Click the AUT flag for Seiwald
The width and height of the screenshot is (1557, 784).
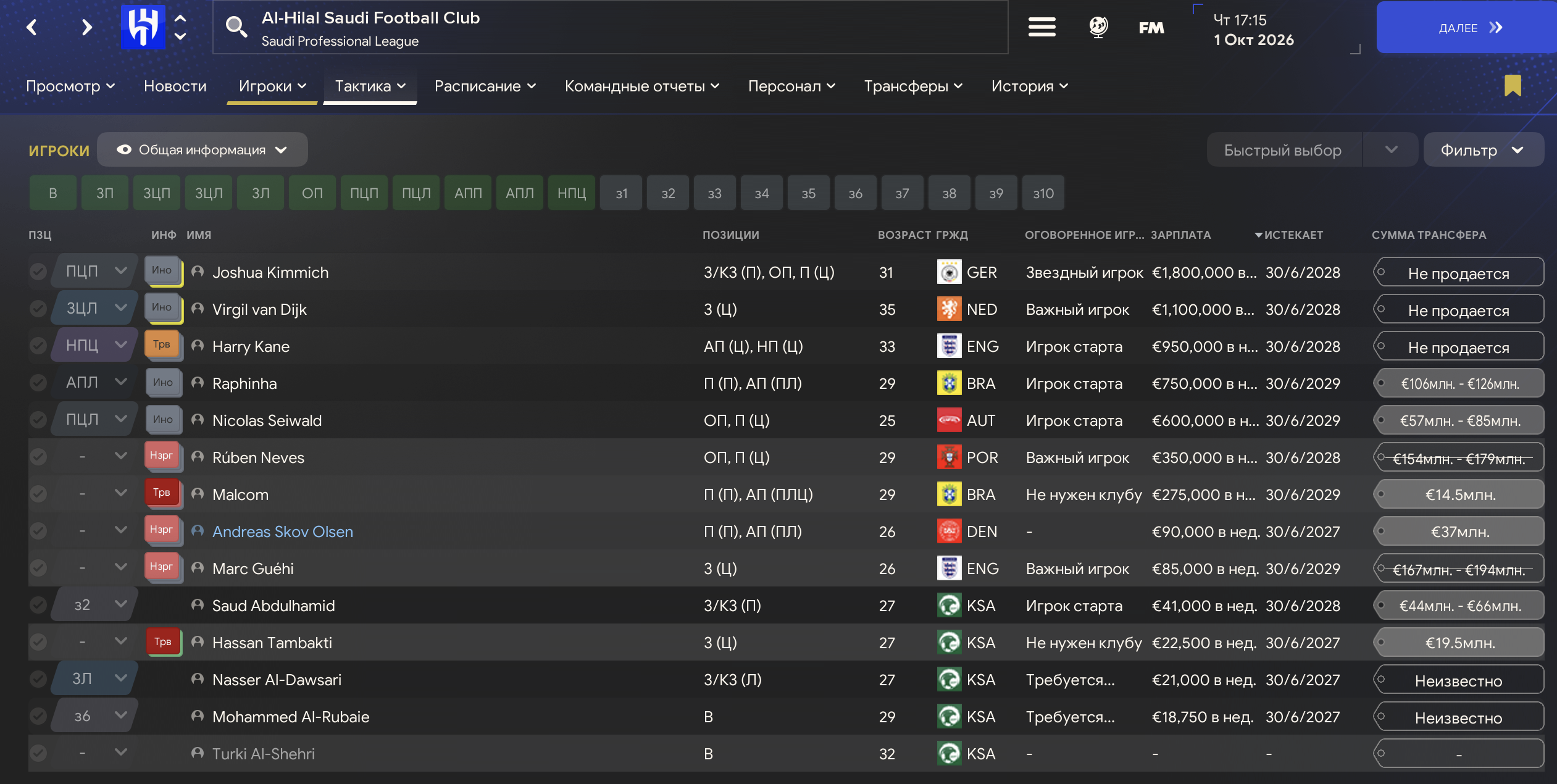tap(949, 420)
